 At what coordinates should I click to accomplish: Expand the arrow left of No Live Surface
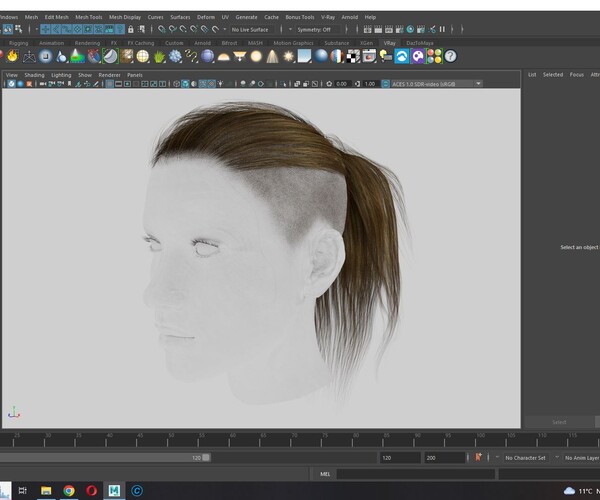[225, 29]
